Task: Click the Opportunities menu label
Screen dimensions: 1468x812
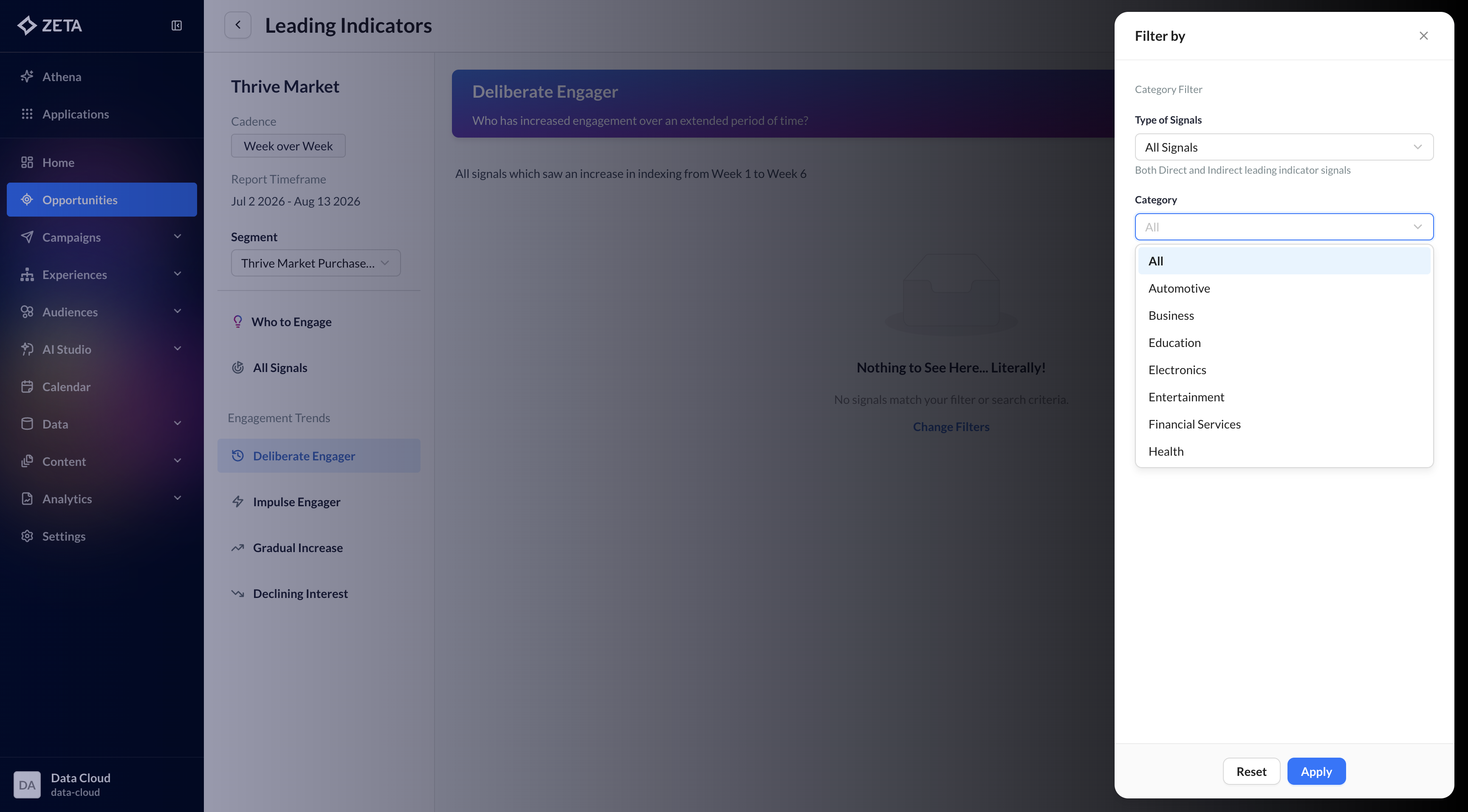Action: (x=80, y=200)
